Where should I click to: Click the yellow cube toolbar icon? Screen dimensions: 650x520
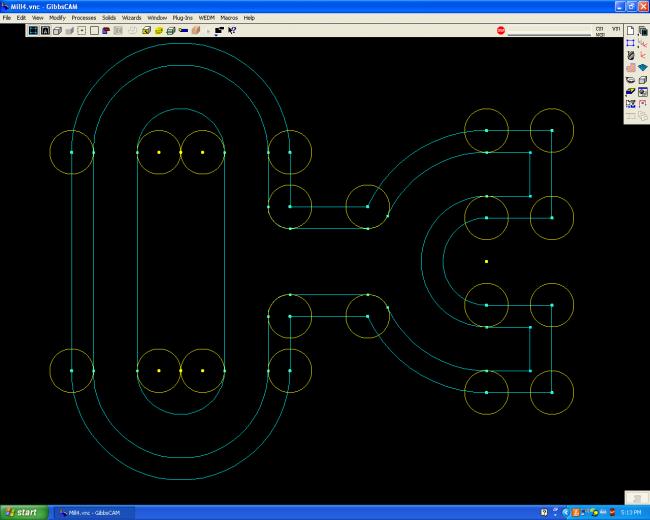click(x=146, y=30)
